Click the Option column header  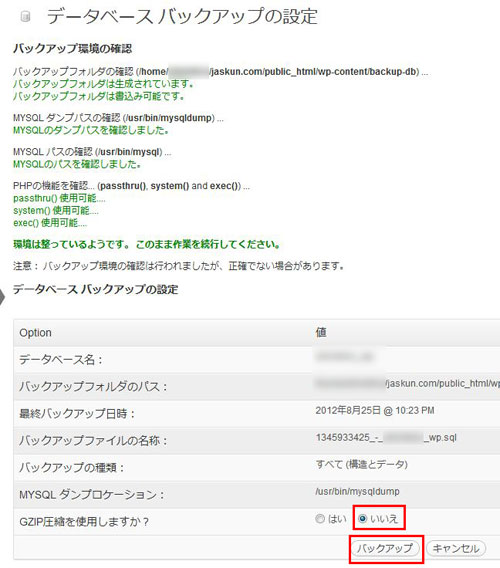pyautogui.click(x=35, y=333)
